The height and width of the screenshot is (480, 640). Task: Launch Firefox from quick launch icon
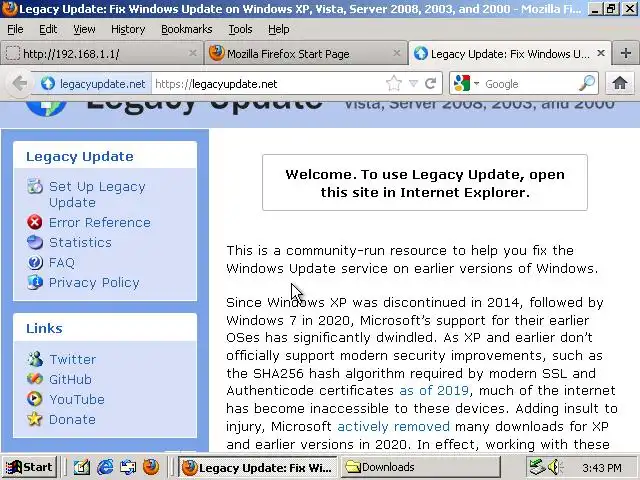coord(151,467)
